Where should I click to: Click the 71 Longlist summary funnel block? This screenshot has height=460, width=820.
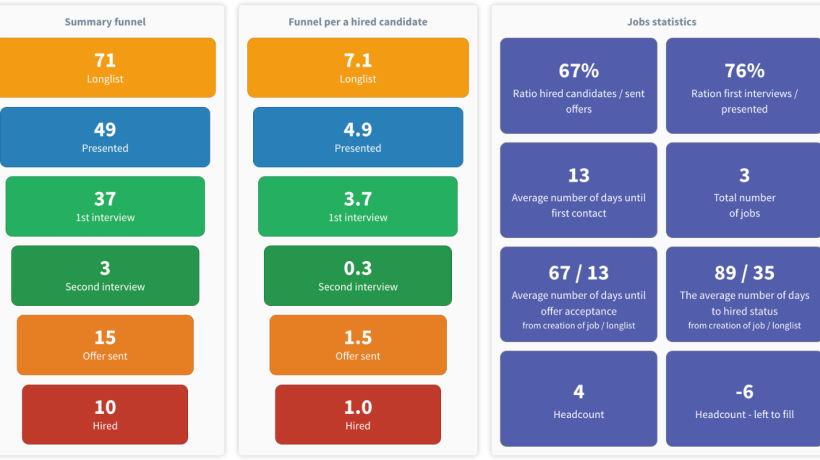[108, 67]
